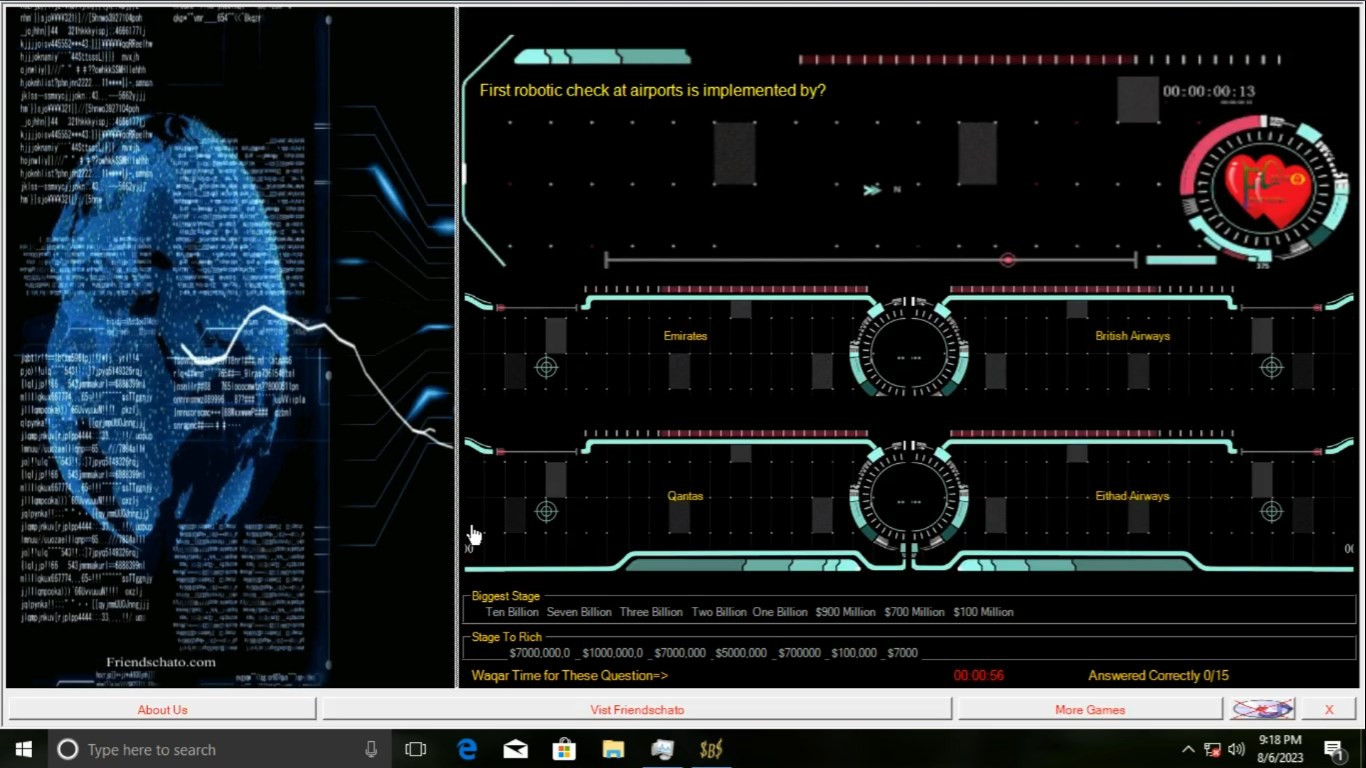Open More Games
Image resolution: width=1366 pixels, height=768 pixels.
tap(1090, 709)
